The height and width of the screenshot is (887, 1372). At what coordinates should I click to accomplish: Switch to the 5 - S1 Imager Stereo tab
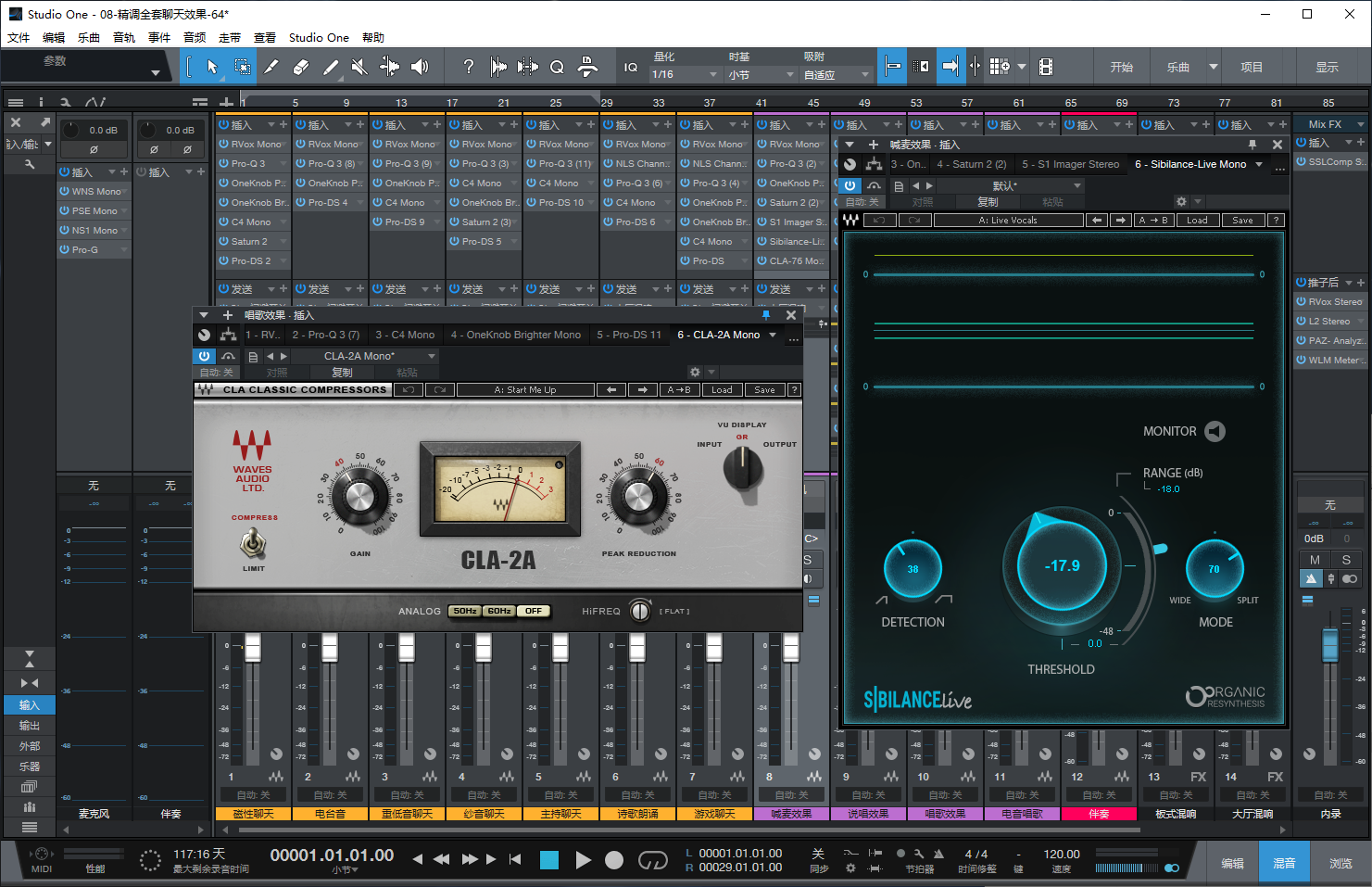click(x=1070, y=164)
